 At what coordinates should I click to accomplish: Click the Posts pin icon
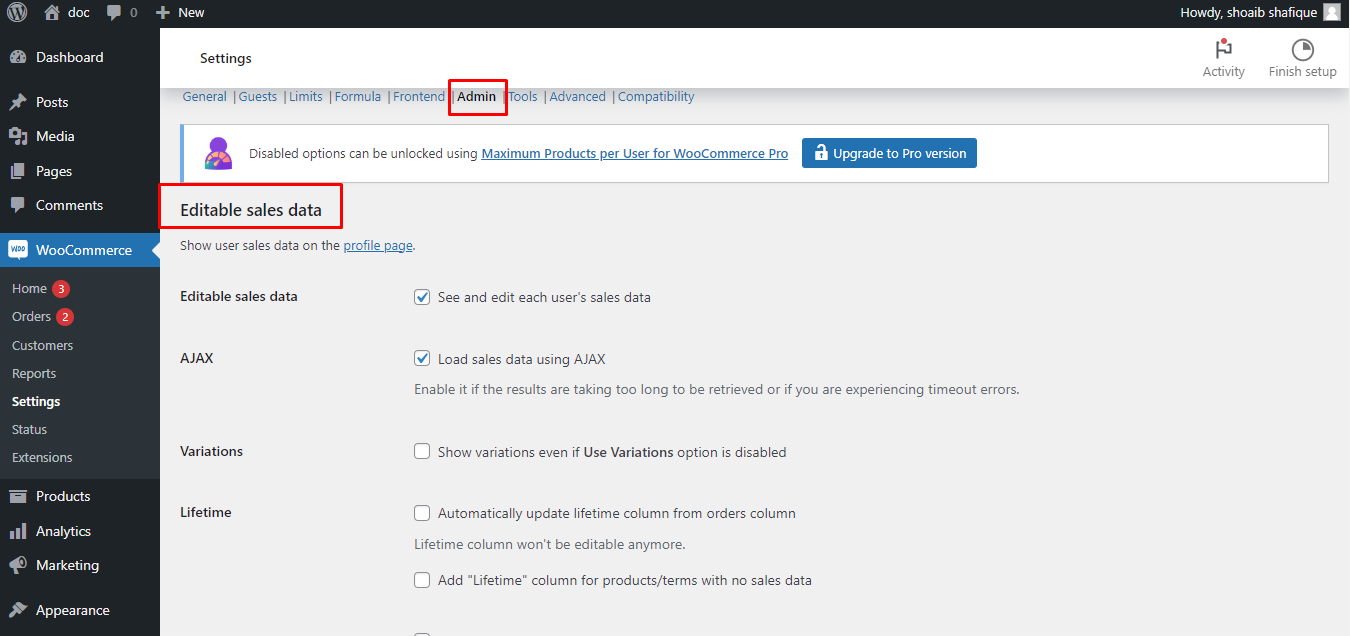click(18, 102)
